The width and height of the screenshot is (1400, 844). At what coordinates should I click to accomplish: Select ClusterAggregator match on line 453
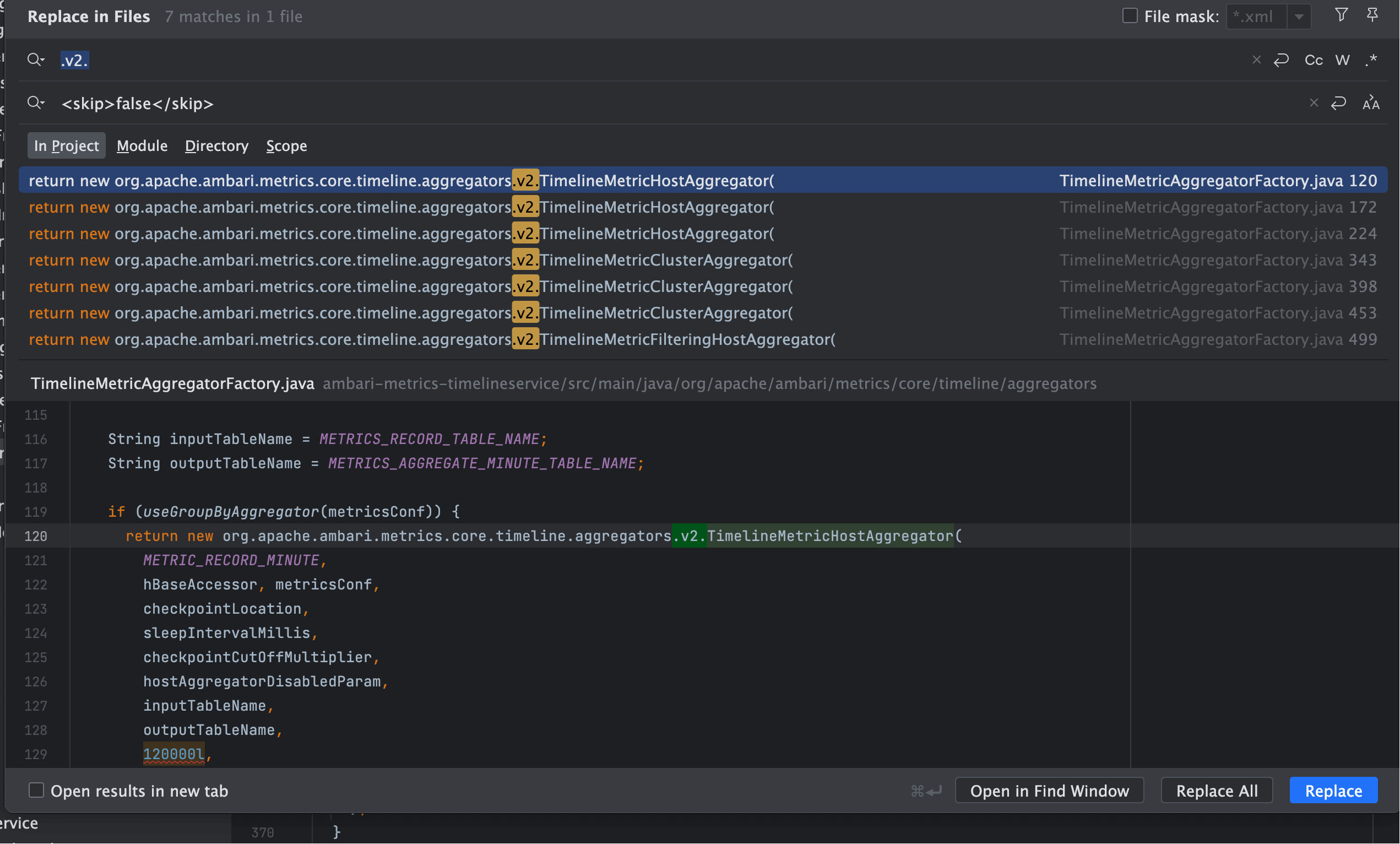click(x=703, y=313)
